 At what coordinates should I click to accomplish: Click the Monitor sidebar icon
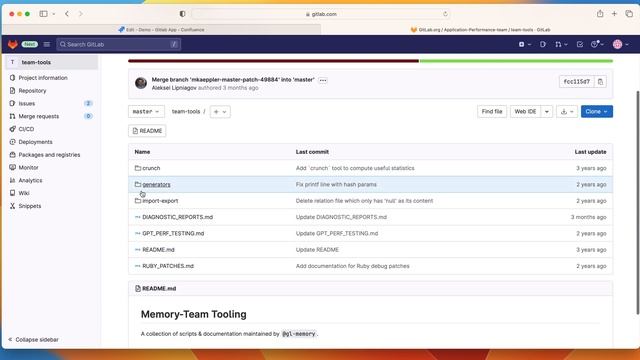point(12,167)
